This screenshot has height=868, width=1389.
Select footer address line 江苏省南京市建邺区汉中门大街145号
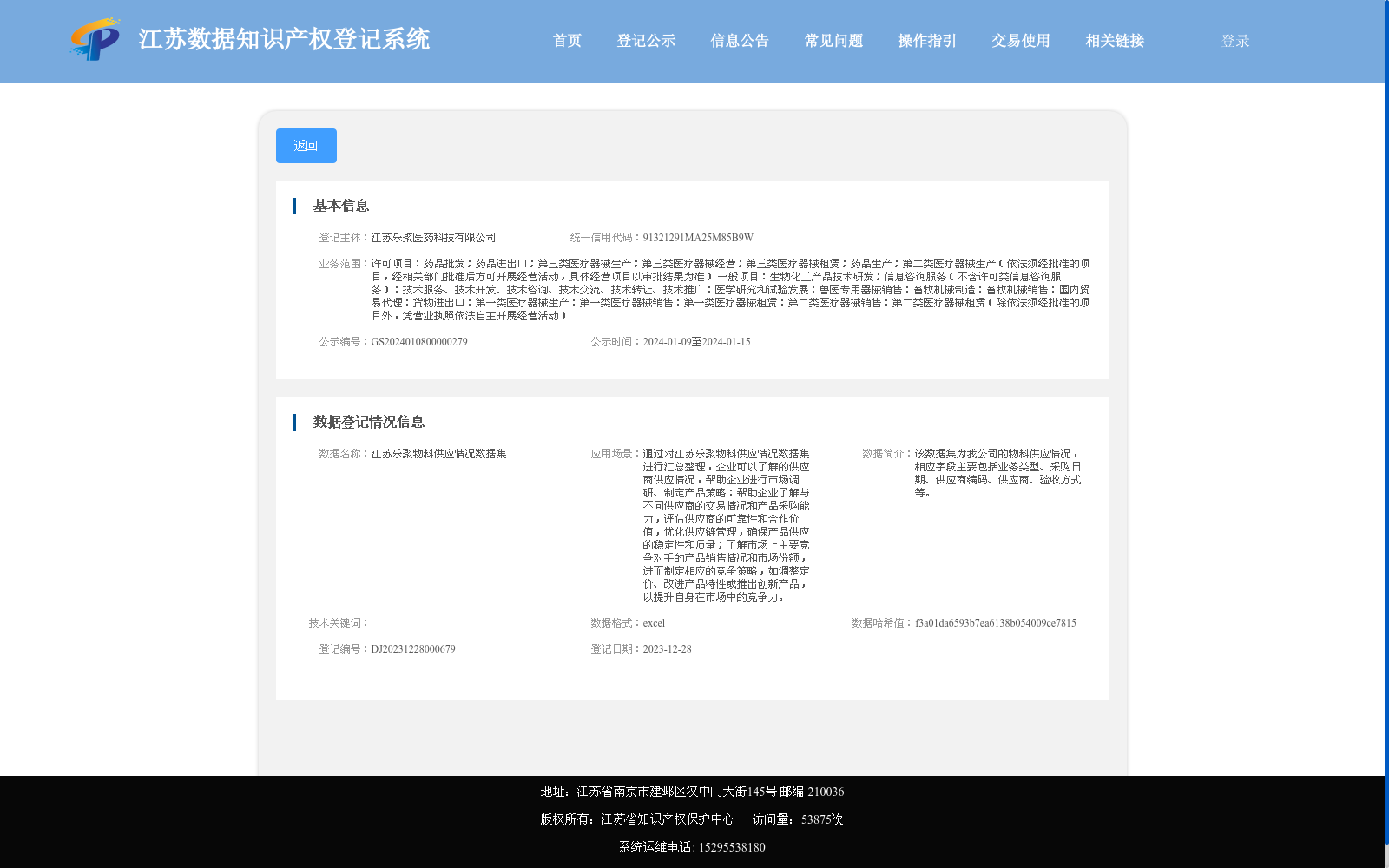pos(676,792)
